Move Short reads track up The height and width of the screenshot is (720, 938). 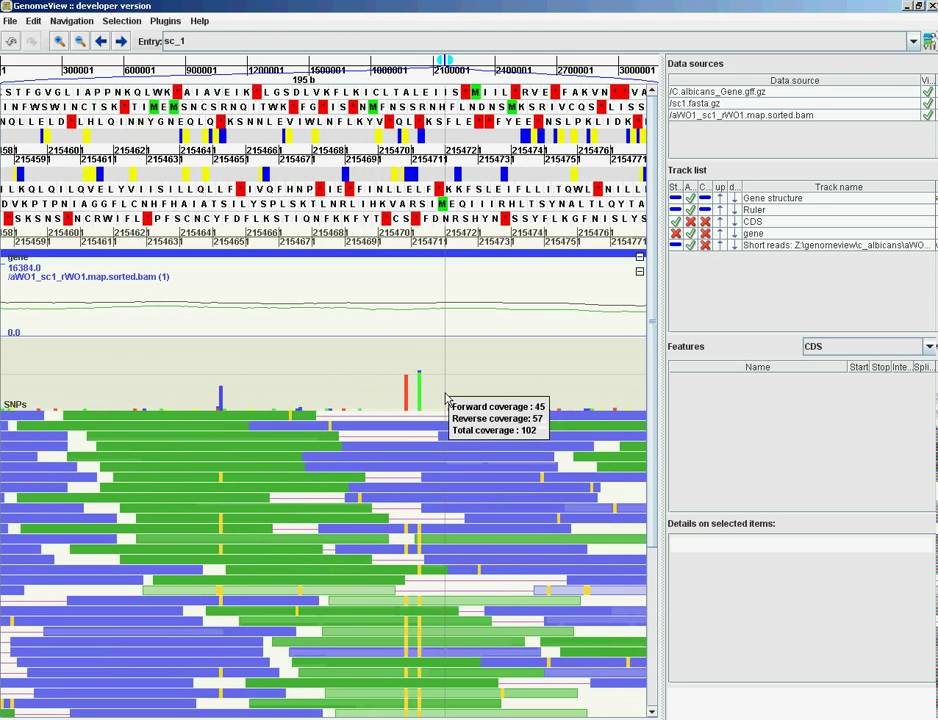[x=720, y=245]
